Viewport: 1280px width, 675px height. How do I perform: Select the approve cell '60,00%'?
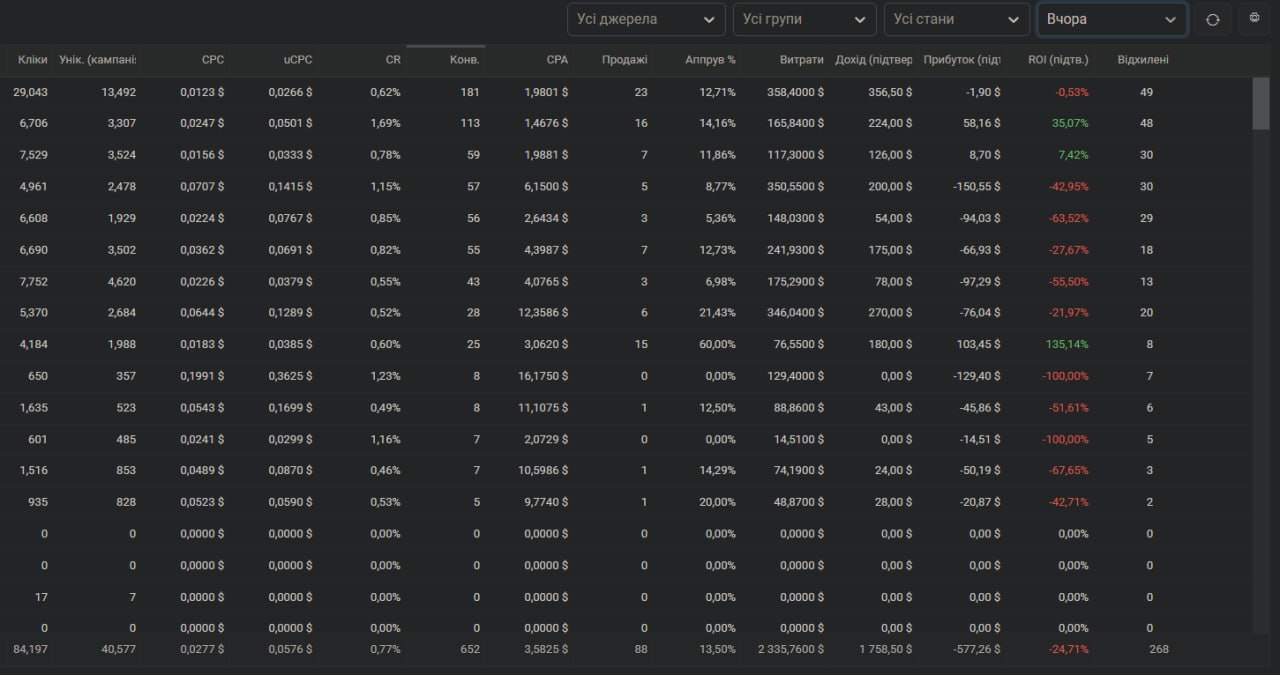tap(718, 342)
